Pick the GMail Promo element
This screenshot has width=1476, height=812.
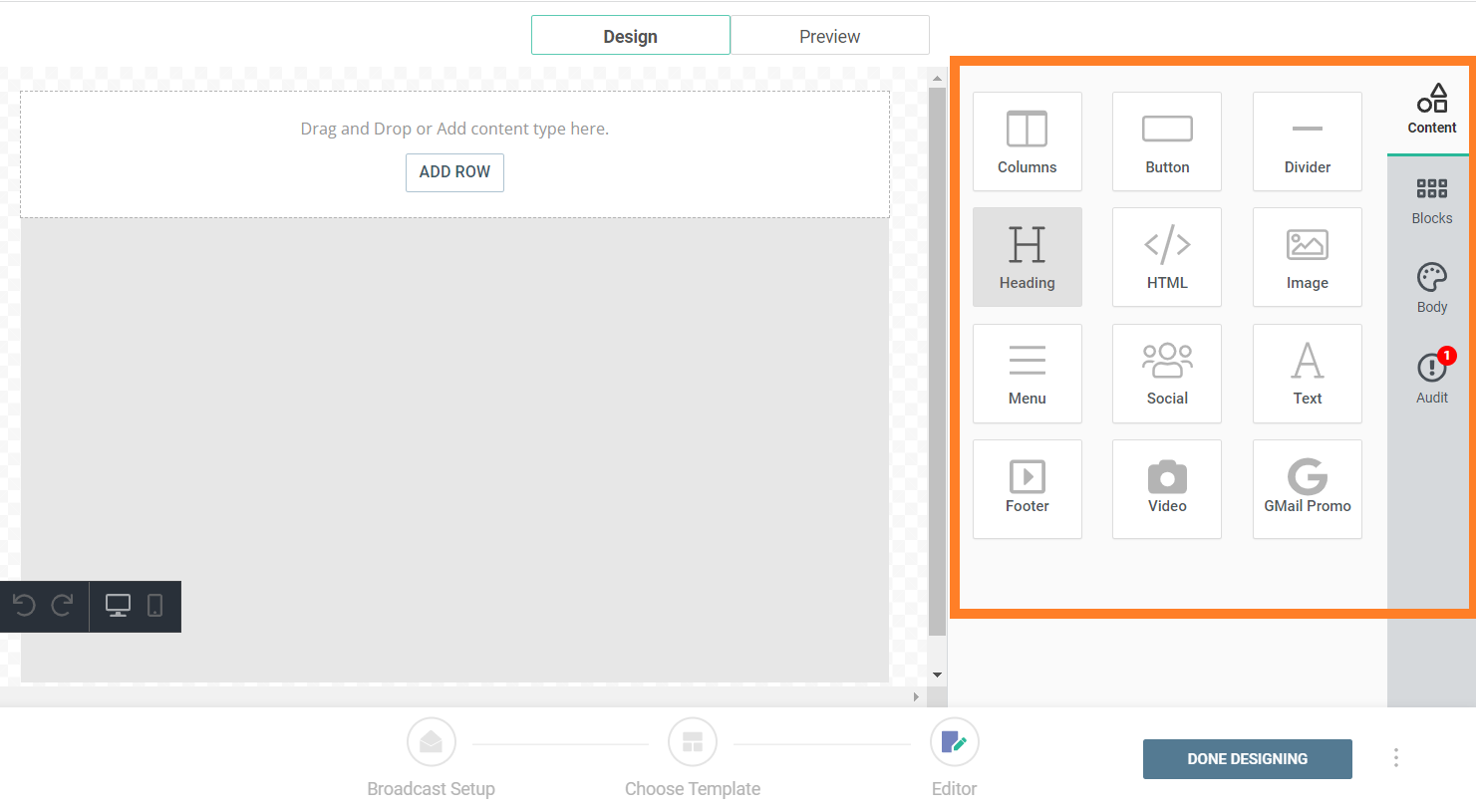coord(1307,488)
